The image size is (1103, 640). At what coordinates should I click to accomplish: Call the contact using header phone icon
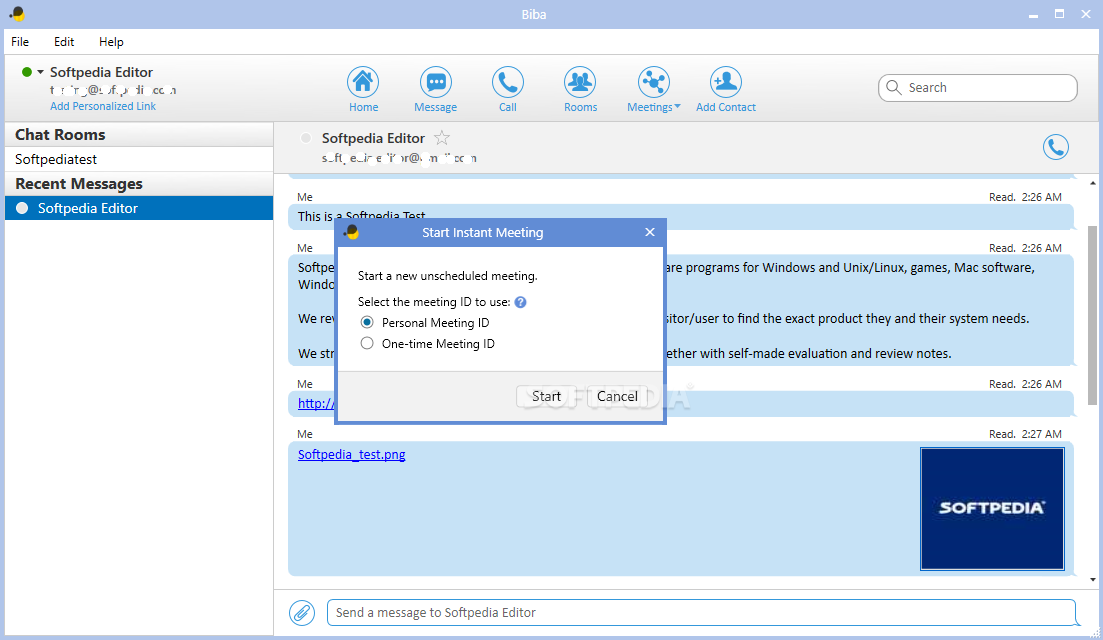point(1055,147)
